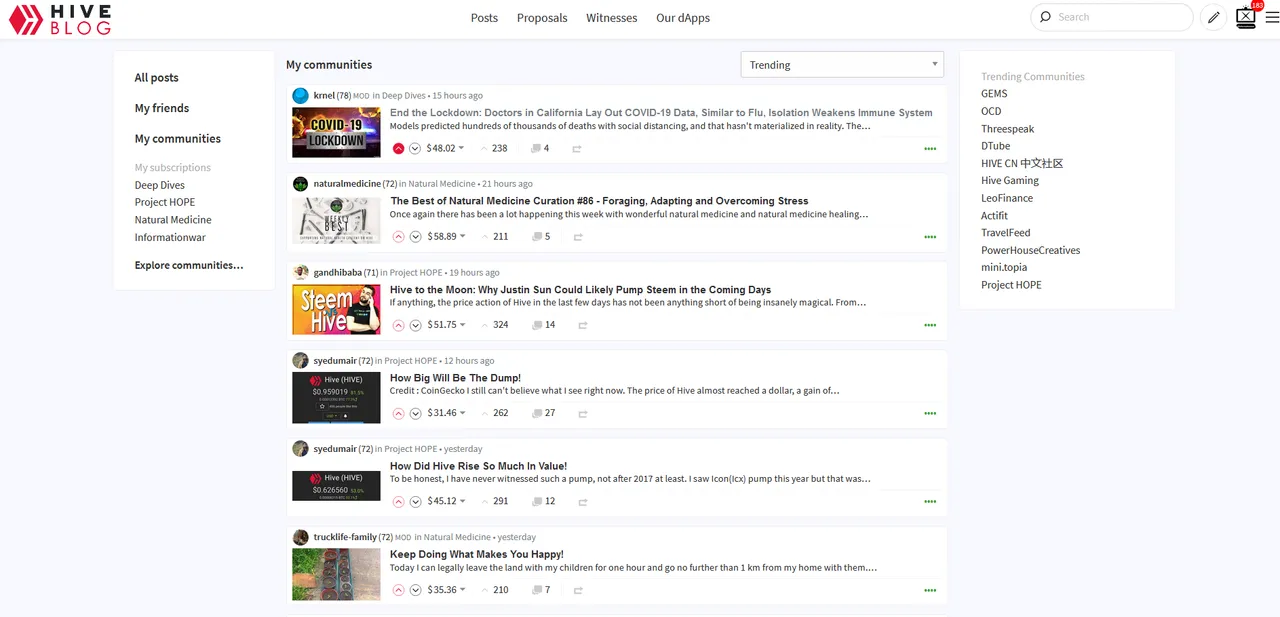
Task: Reblog Keep Doing What Makes You Happy post
Action: pos(577,590)
